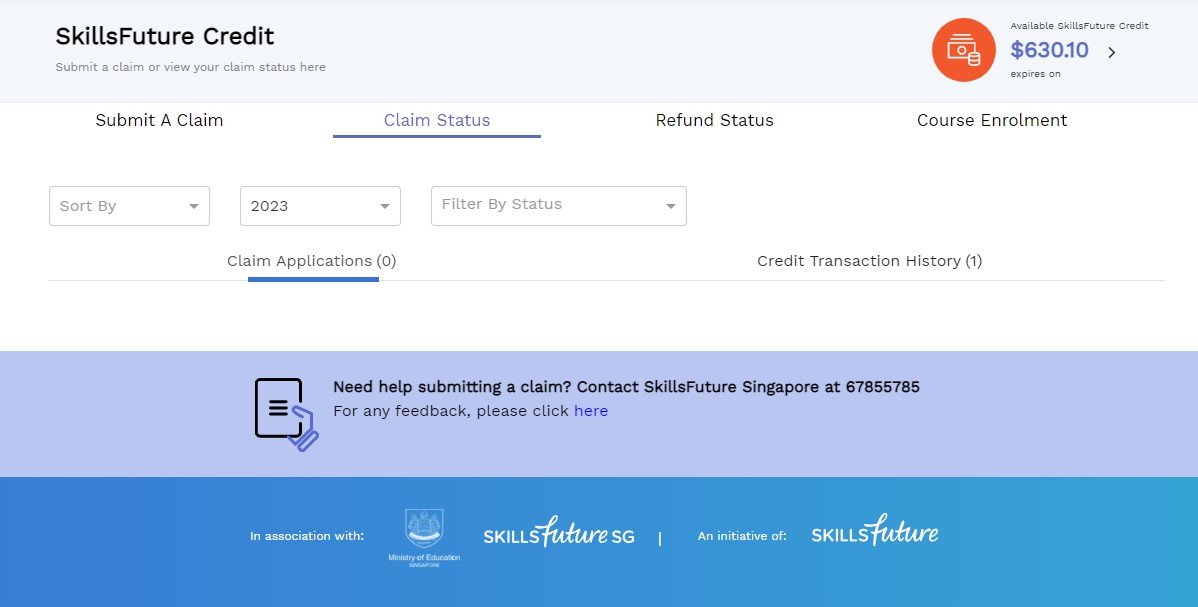Click the $630.10 available credit amount
Image resolution: width=1198 pixels, height=607 pixels.
(1049, 50)
